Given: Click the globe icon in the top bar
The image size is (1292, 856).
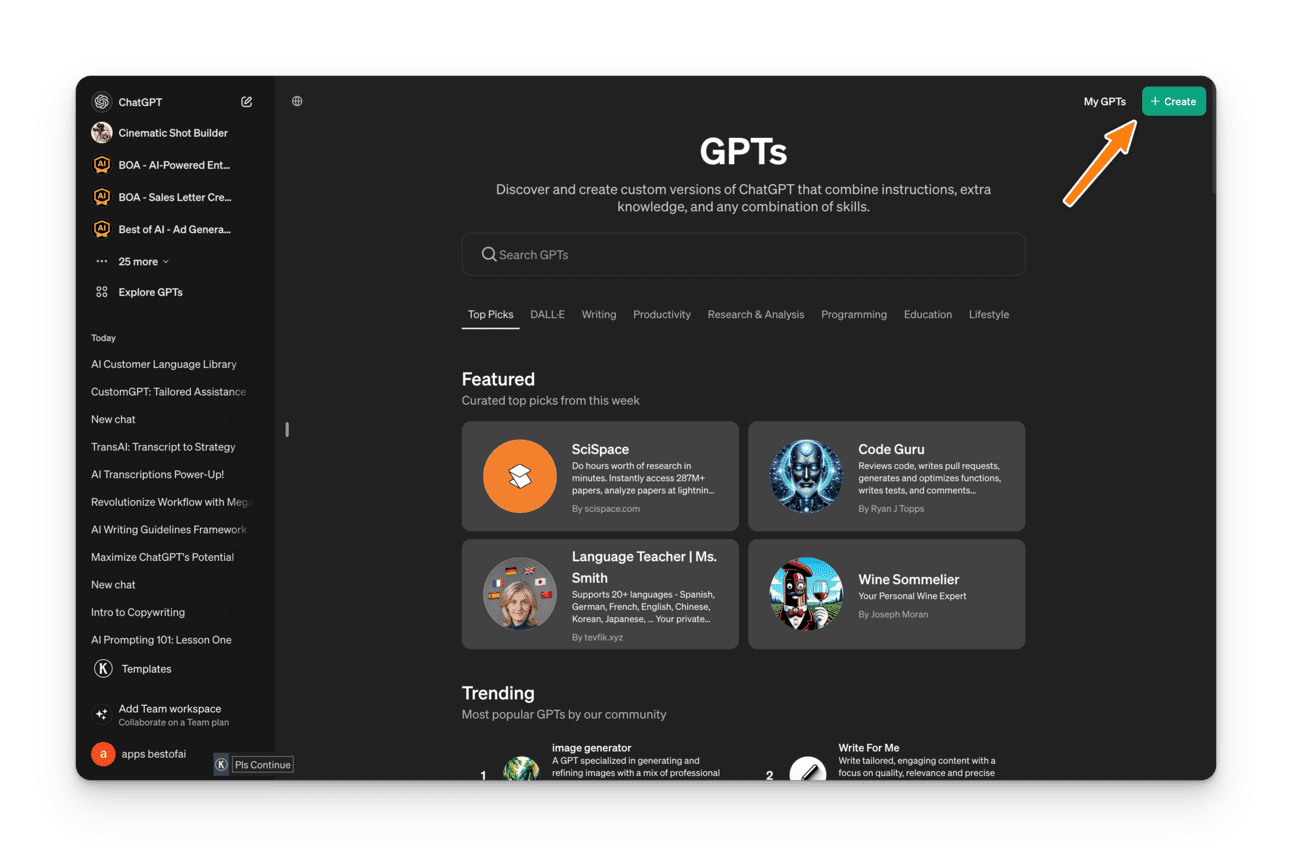Looking at the screenshot, I should pos(297,101).
